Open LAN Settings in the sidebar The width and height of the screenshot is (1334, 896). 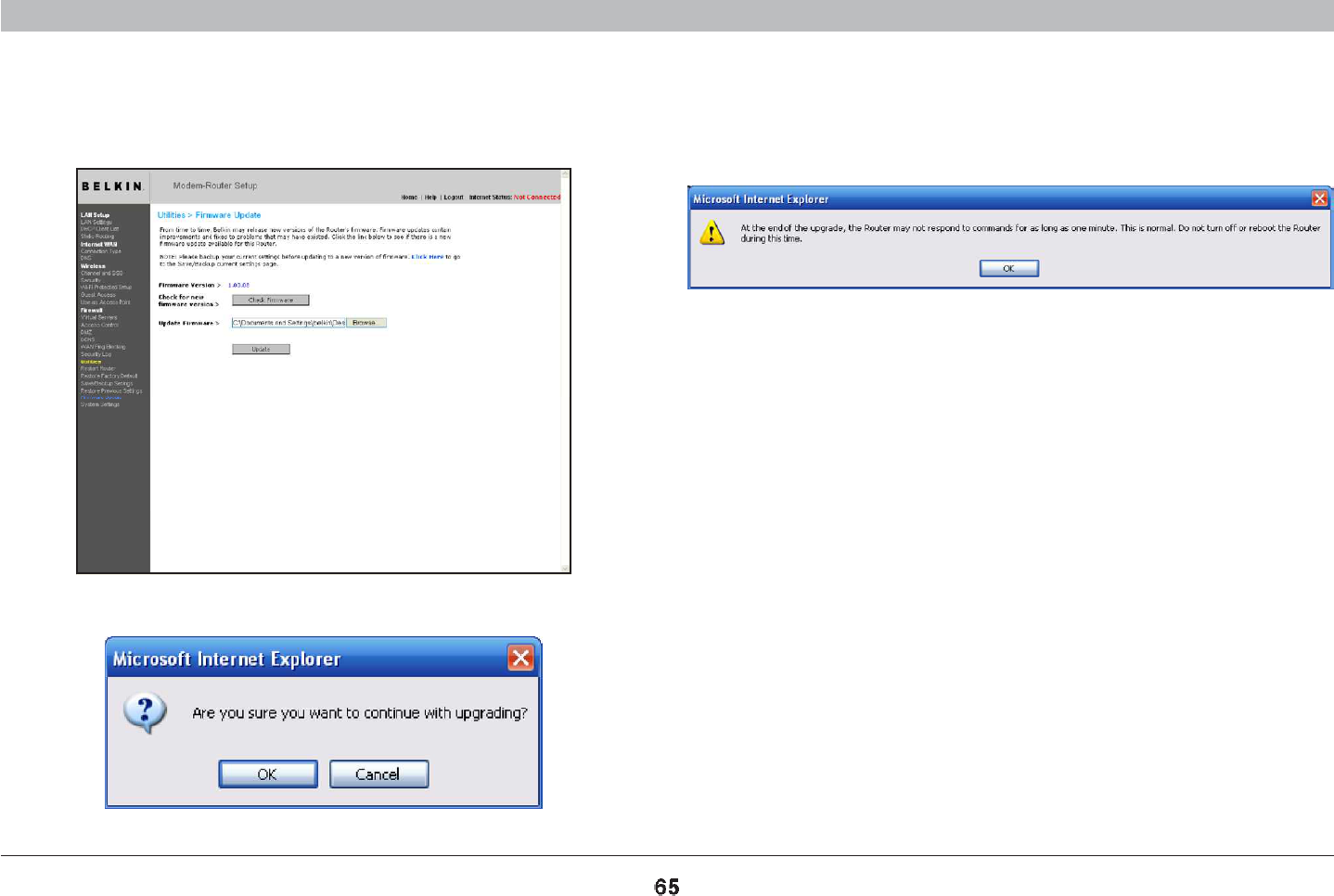pyautogui.click(x=96, y=223)
